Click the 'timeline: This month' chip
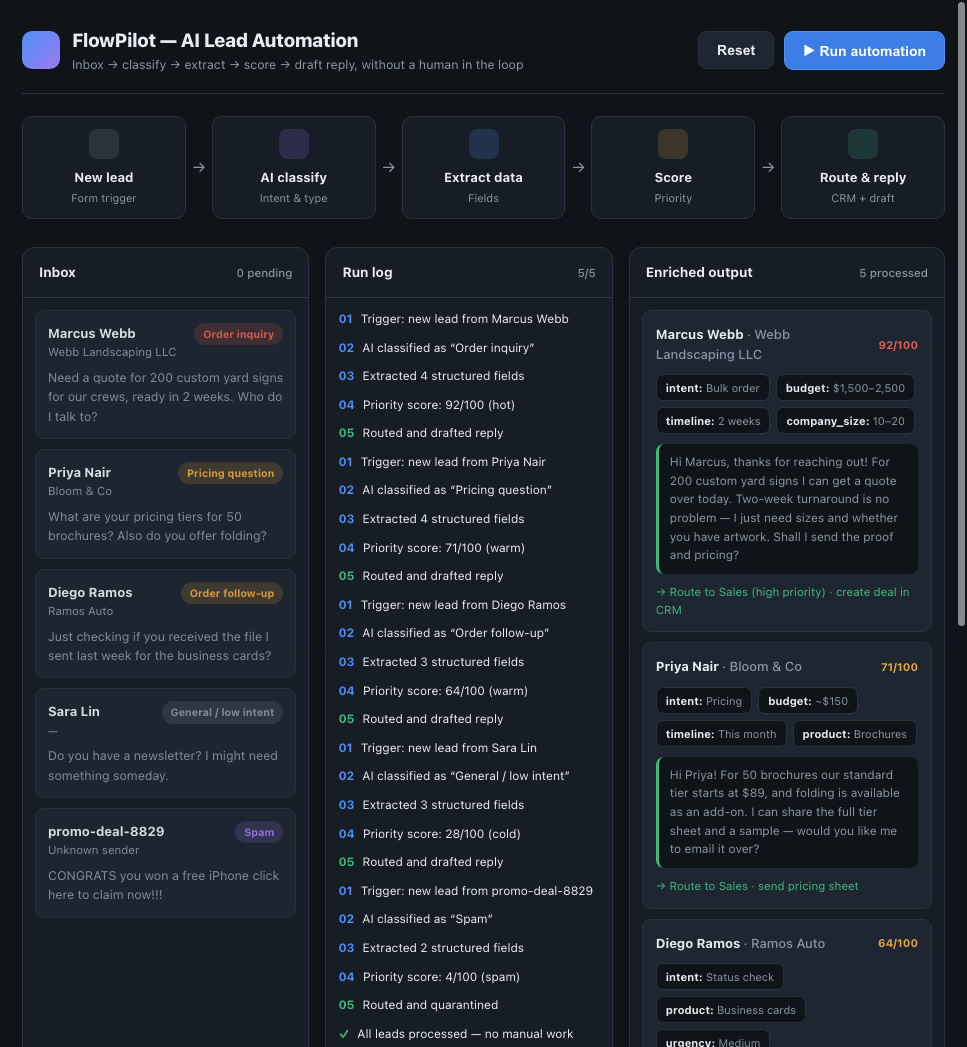Image resolution: width=967 pixels, height=1047 pixels. [721, 735]
